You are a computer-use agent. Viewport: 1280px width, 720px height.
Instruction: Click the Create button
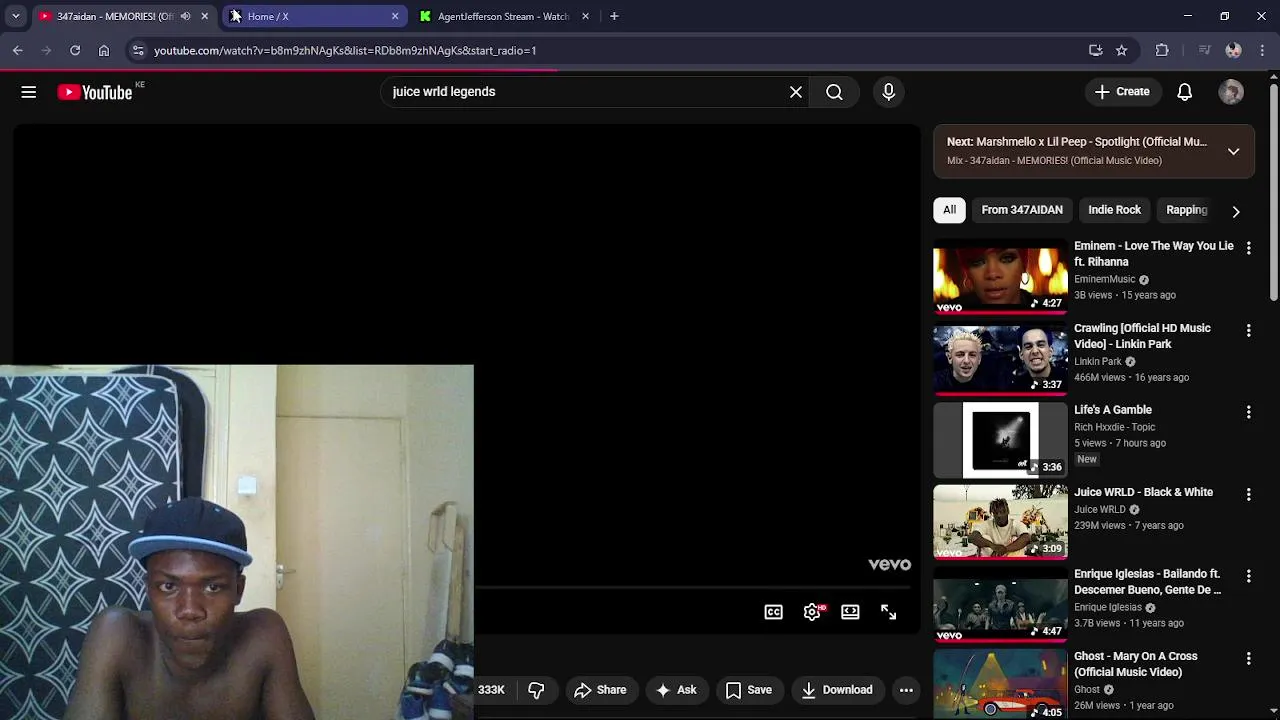tap(1122, 92)
